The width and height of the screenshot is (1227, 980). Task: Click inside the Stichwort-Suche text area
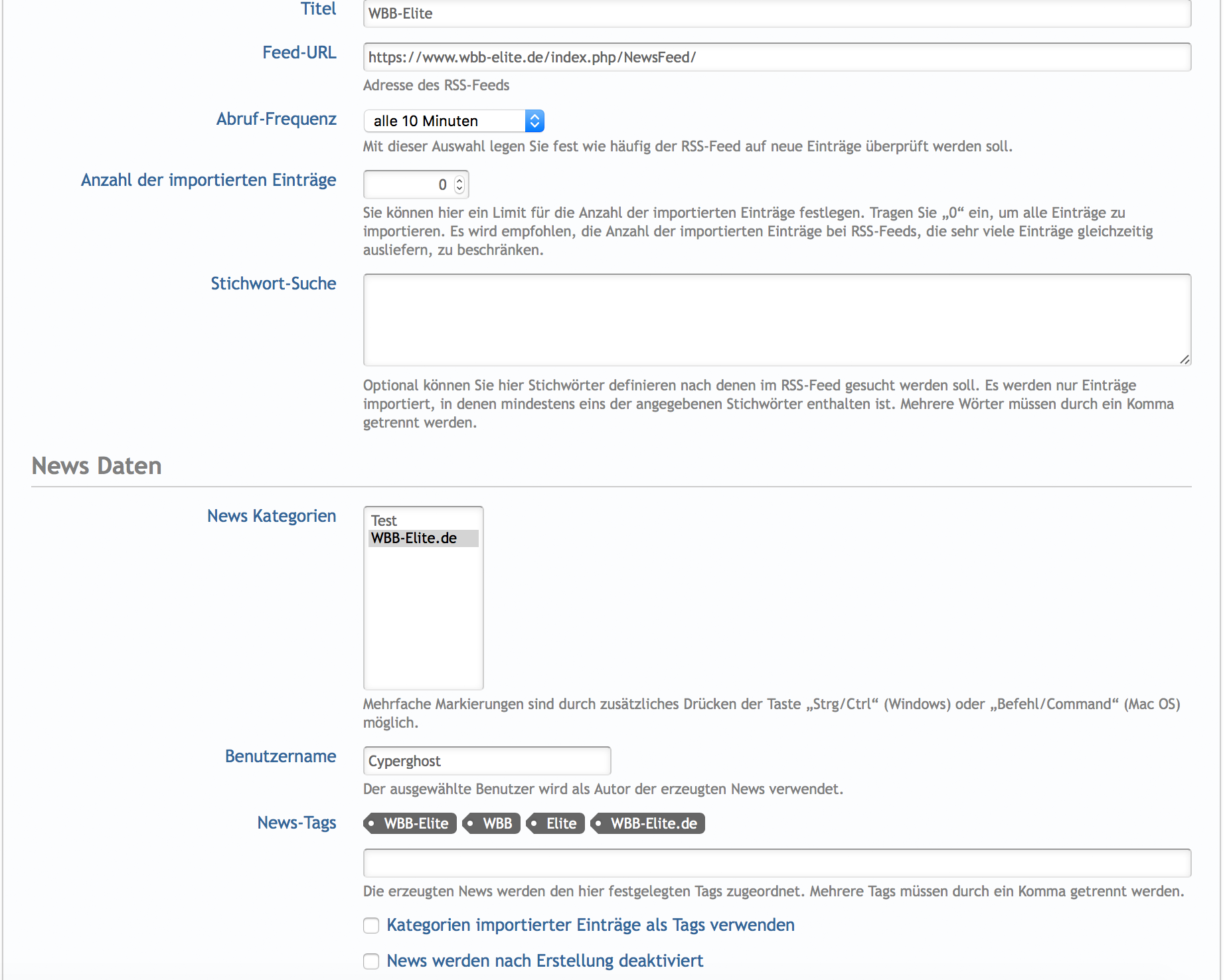(x=777, y=319)
